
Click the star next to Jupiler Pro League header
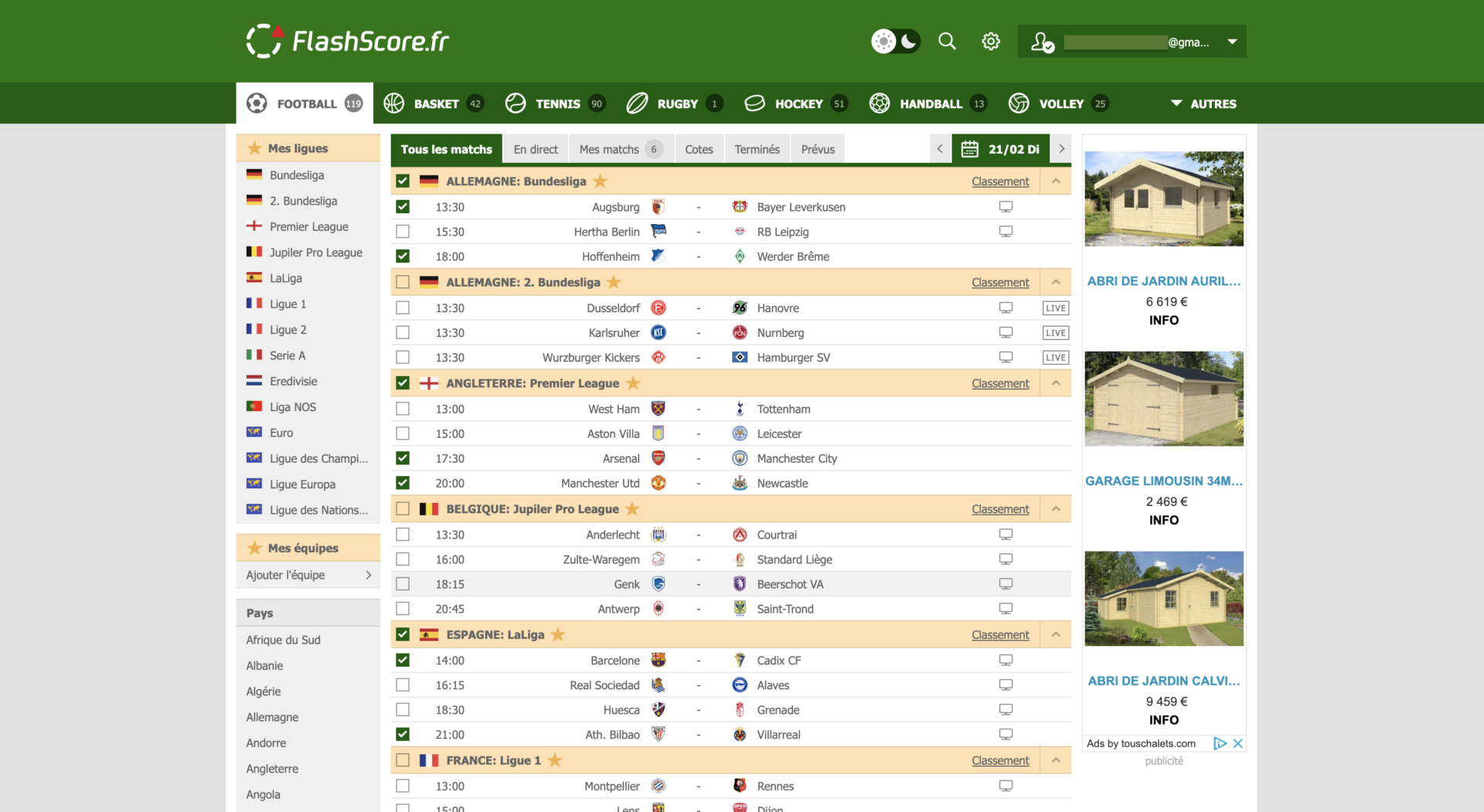[x=632, y=508]
